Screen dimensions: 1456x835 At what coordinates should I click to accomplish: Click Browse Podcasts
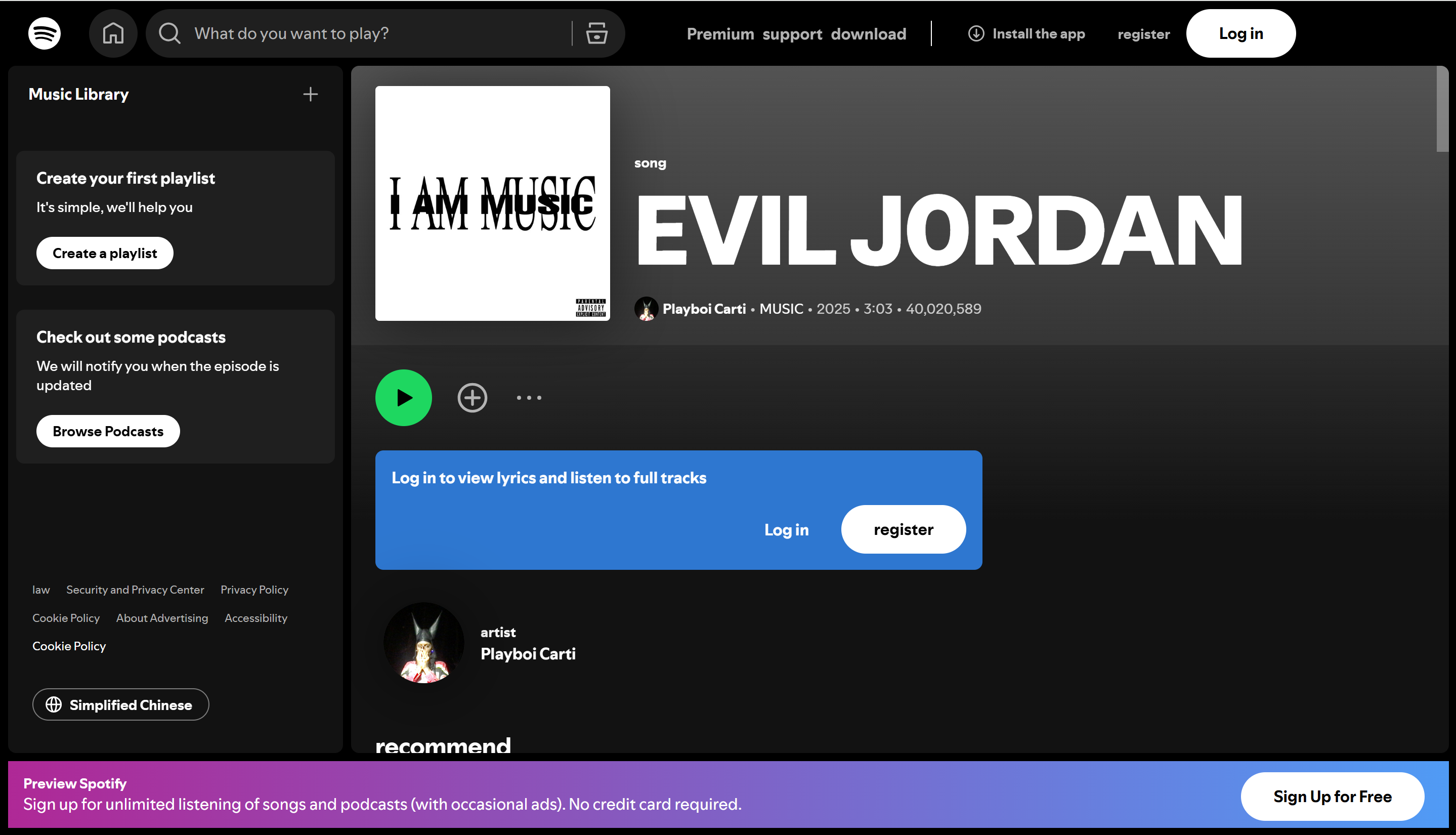[x=107, y=431]
